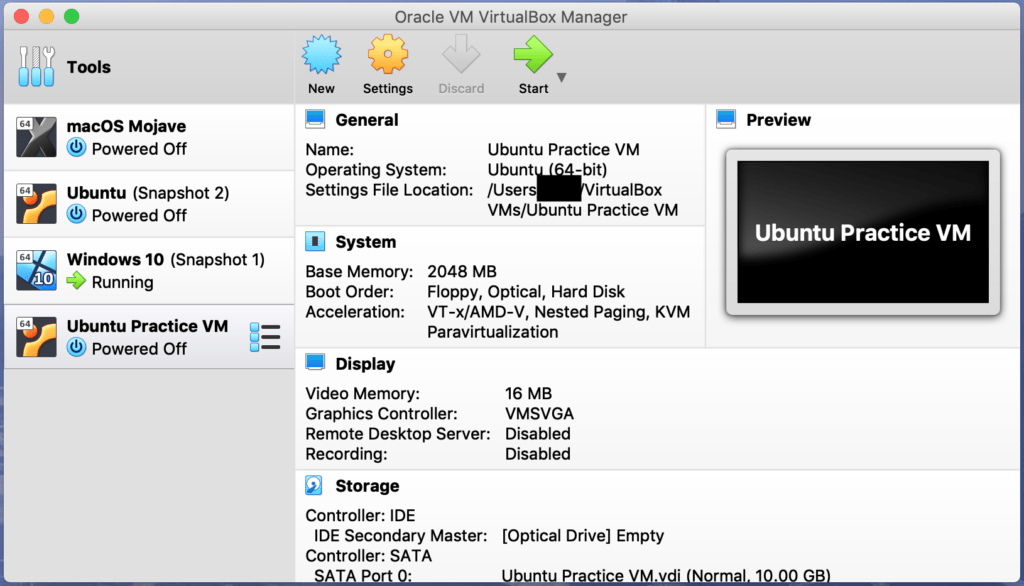Image resolution: width=1024 pixels, height=586 pixels.
Task: Click the Controller: IDE label
Action: click(360, 515)
